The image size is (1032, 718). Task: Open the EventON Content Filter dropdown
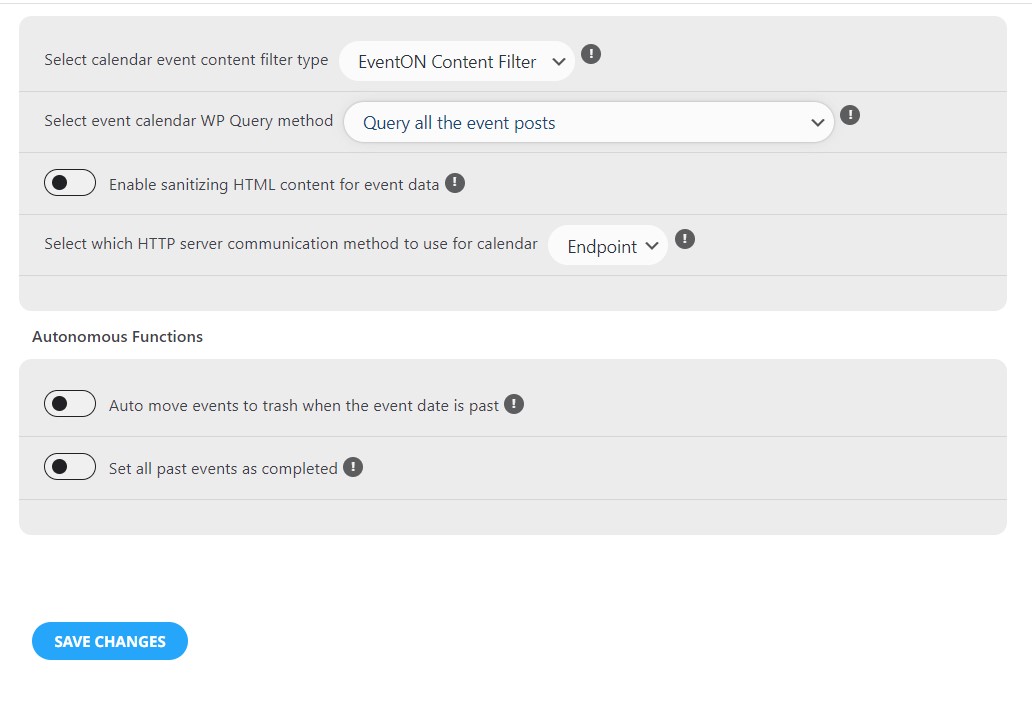pyautogui.click(x=457, y=61)
